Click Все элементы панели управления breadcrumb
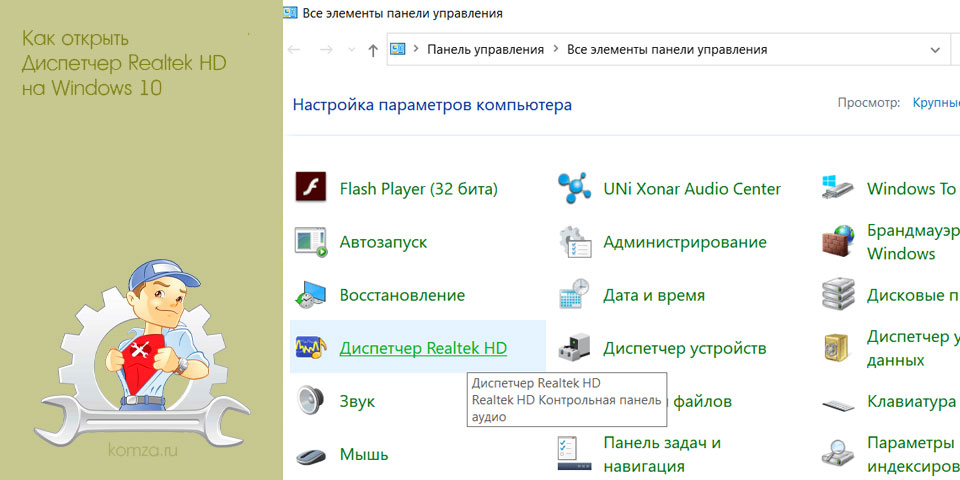The width and height of the screenshot is (960, 480). click(x=667, y=50)
